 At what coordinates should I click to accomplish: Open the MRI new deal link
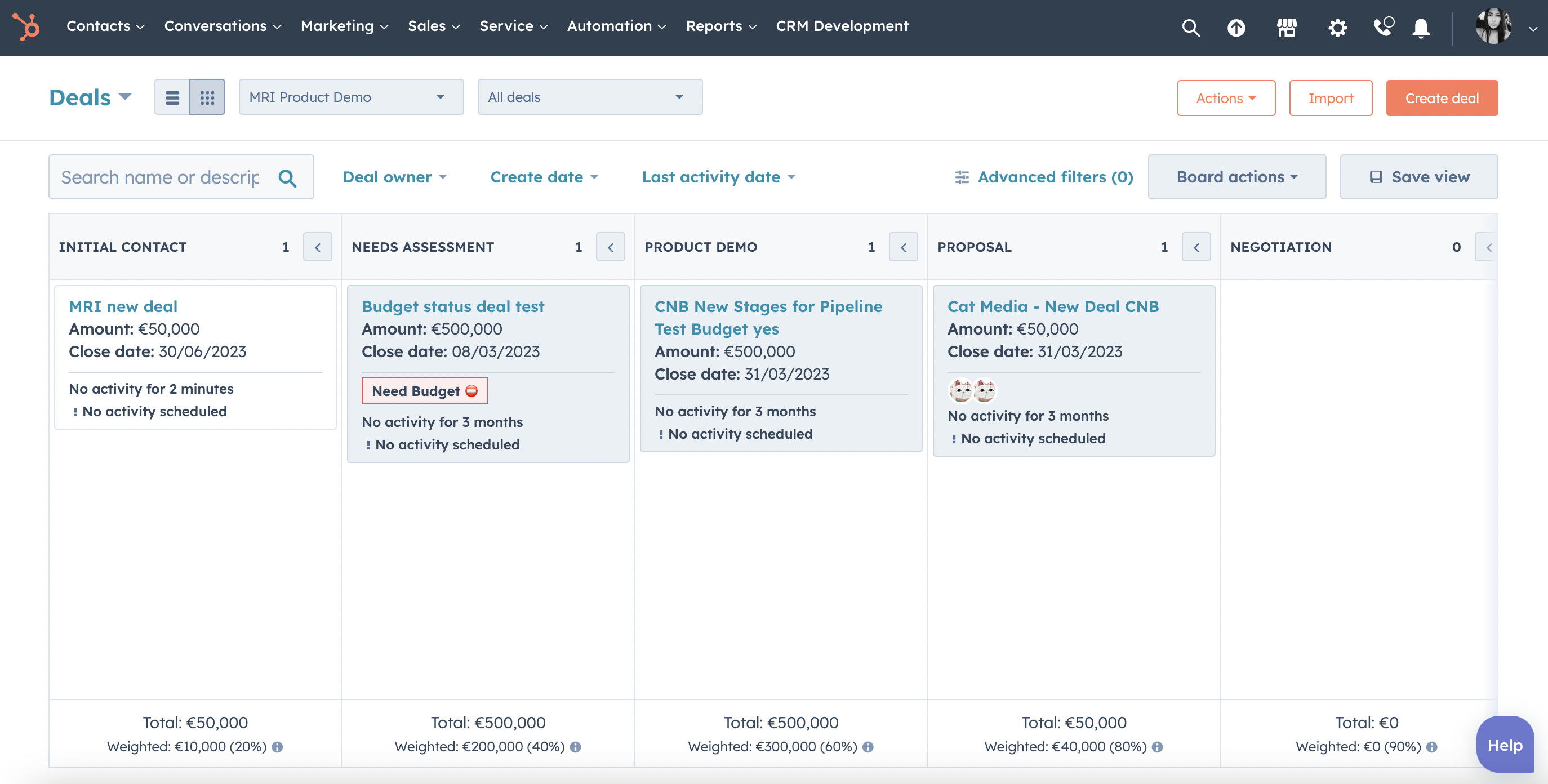[x=123, y=306]
